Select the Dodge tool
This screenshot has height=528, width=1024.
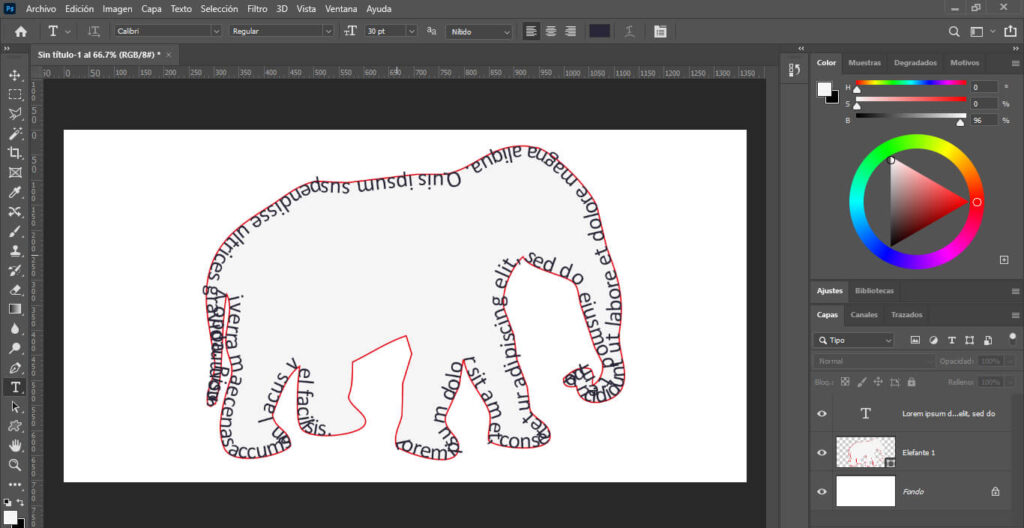tap(15, 348)
